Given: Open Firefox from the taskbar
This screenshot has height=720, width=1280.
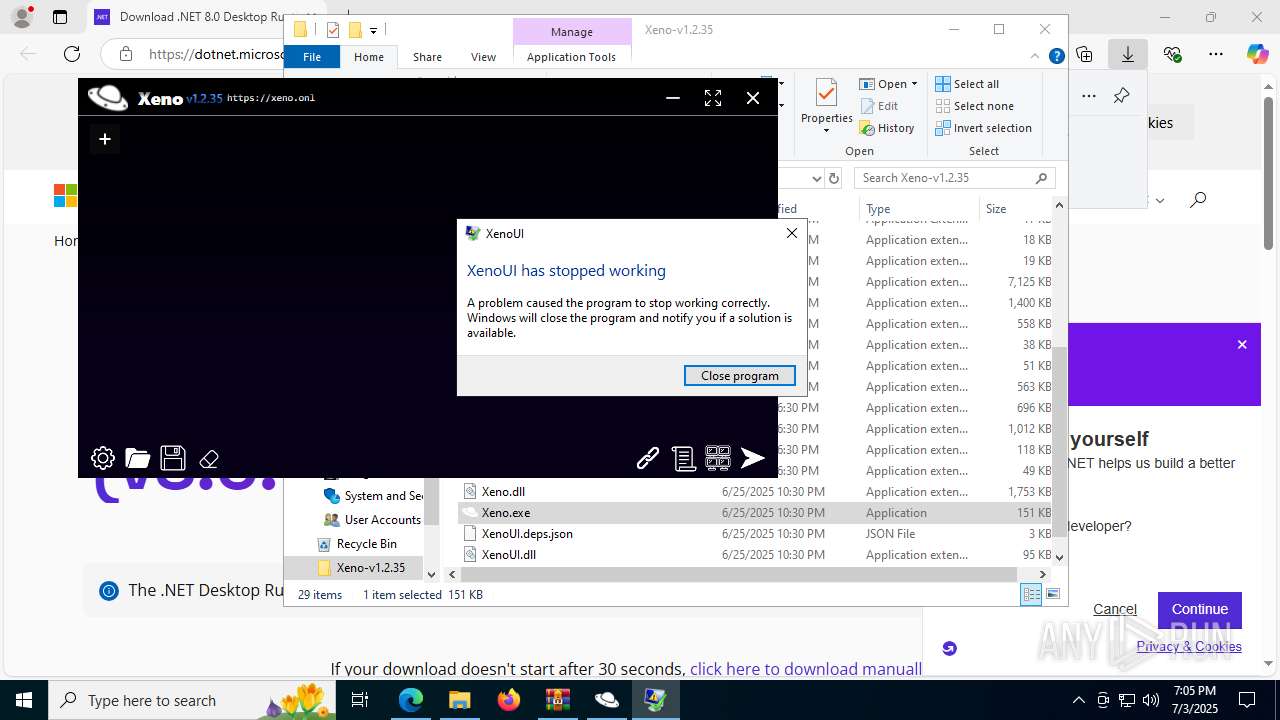Looking at the screenshot, I should coord(509,700).
